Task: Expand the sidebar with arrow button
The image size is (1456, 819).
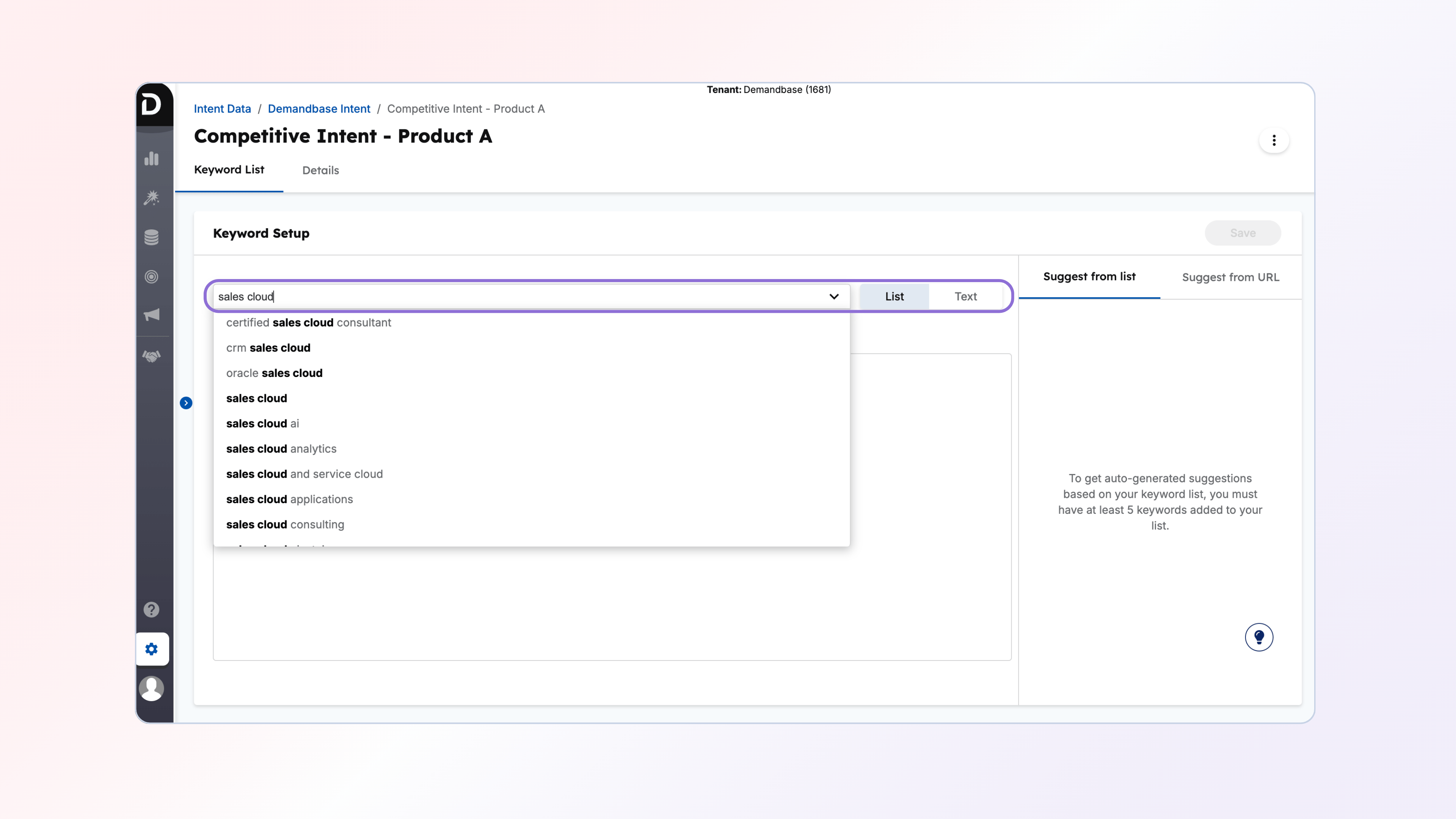Action: tap(186, 403)
